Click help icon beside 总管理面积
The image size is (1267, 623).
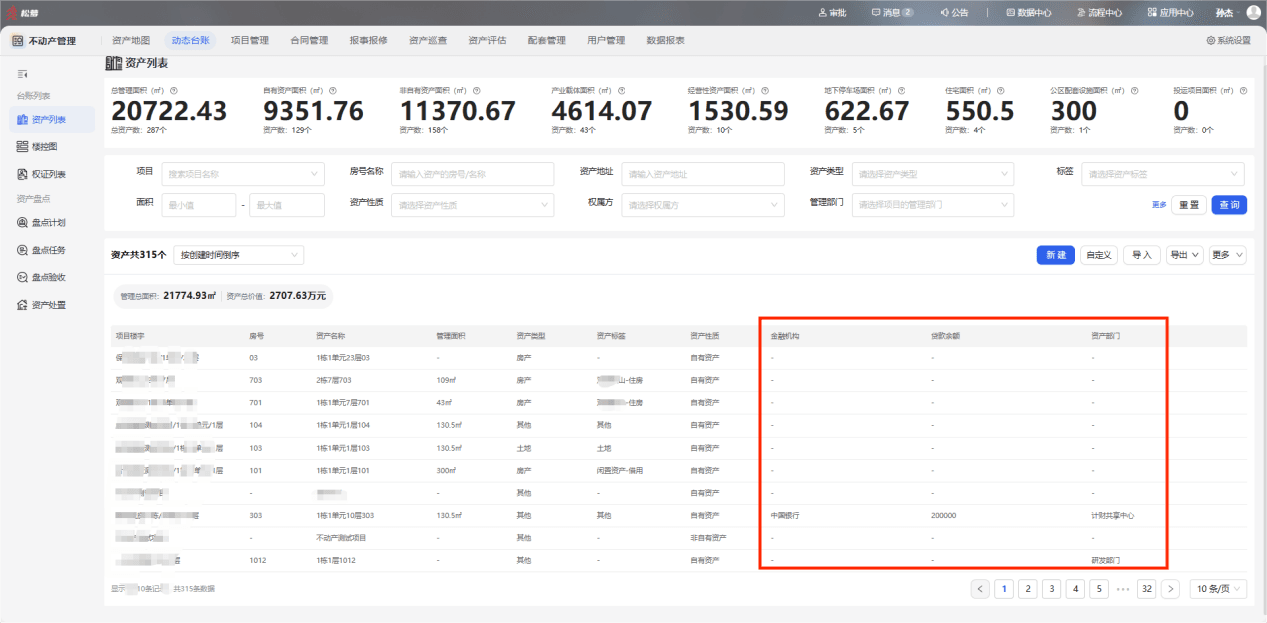175,90
